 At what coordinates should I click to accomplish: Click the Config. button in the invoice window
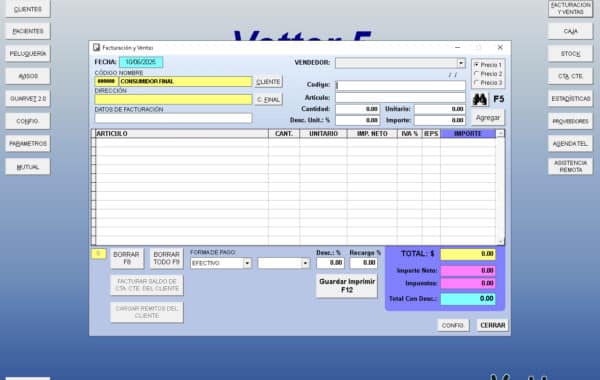tap(453, 325)
